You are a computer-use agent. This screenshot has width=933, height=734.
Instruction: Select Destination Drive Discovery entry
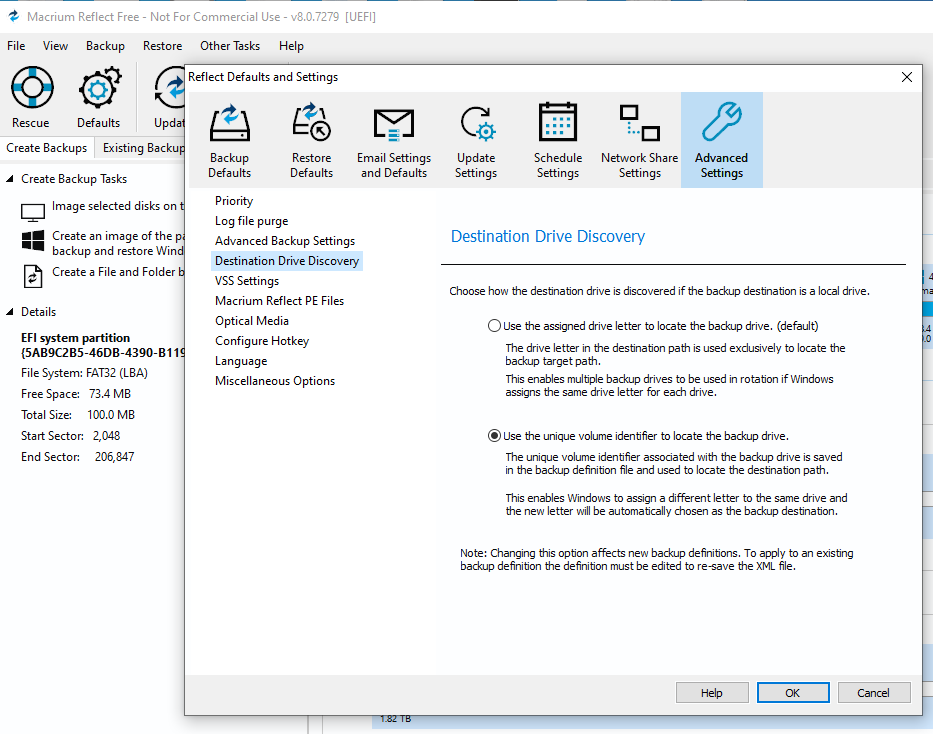click(x=287, y=261)
